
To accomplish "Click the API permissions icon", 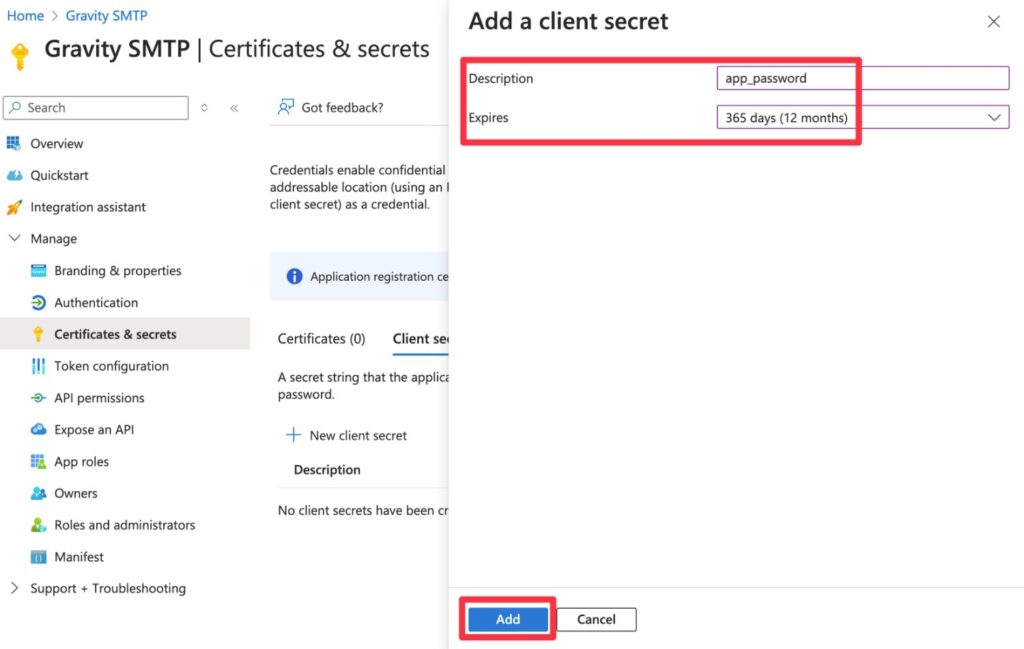I will click(x=39, y=398).
